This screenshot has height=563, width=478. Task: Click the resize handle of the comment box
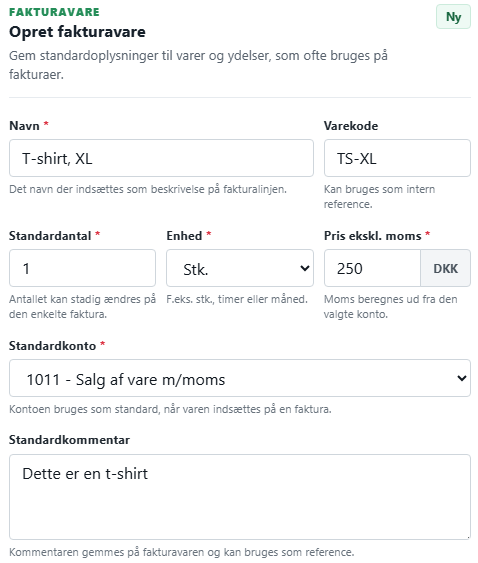pyautogui.click(x=468, y=536)
